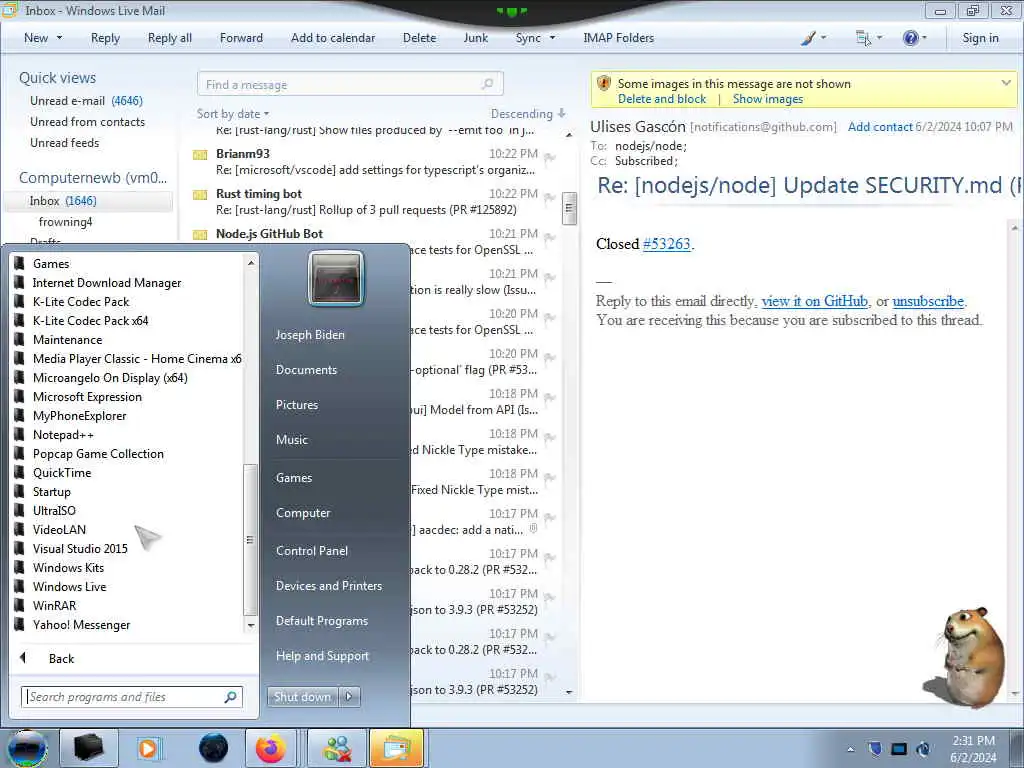Image resolution: width=1024 pixels, height=768 pixels.
Task: Toggle Descending sort order
Action: (x=528, y=114)
